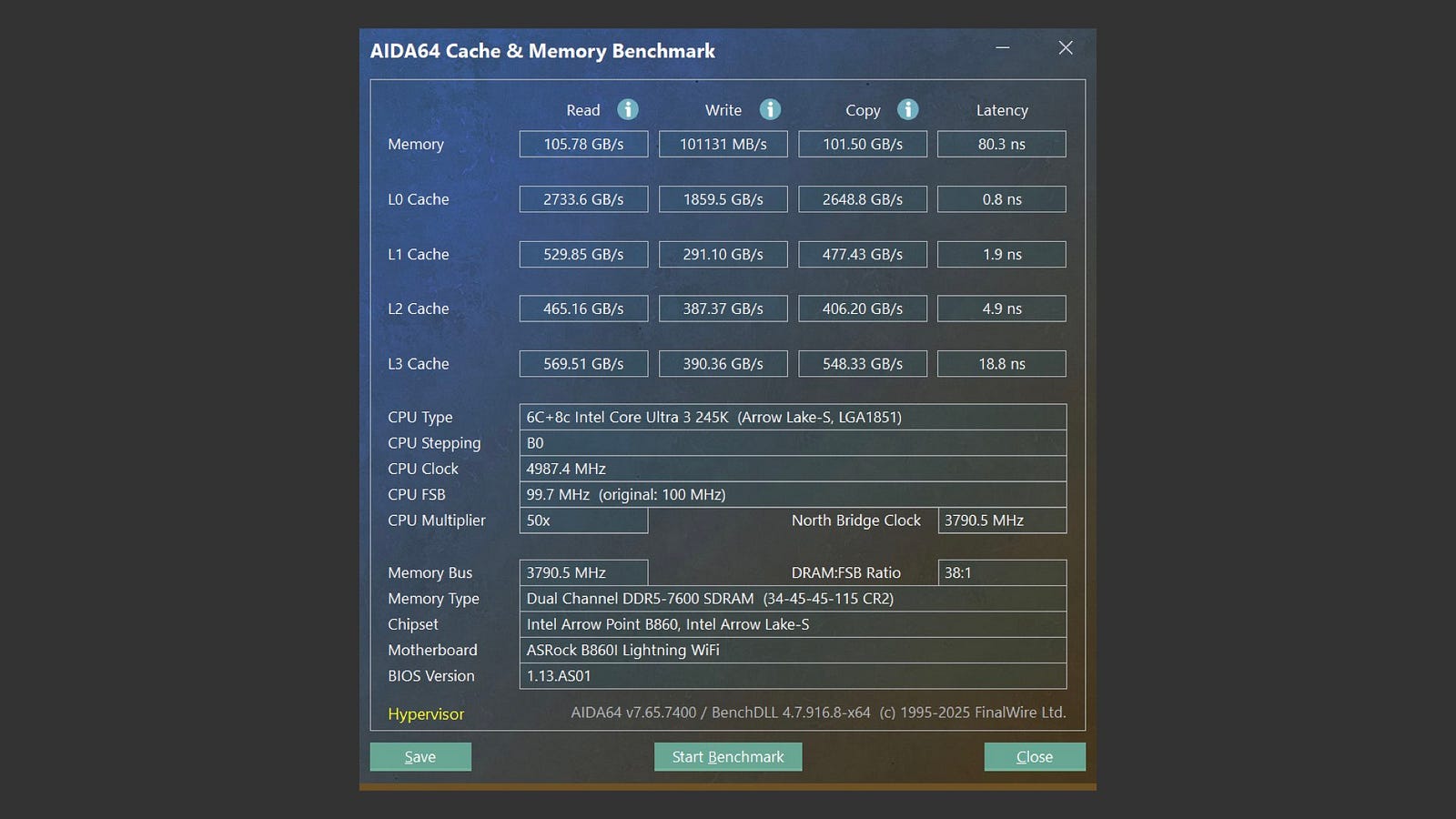The width and height of the screenshot is (1456, 819).
Task: Click Memory Type DDR5-7600 SDRAM field
Action: coord(793,599)
